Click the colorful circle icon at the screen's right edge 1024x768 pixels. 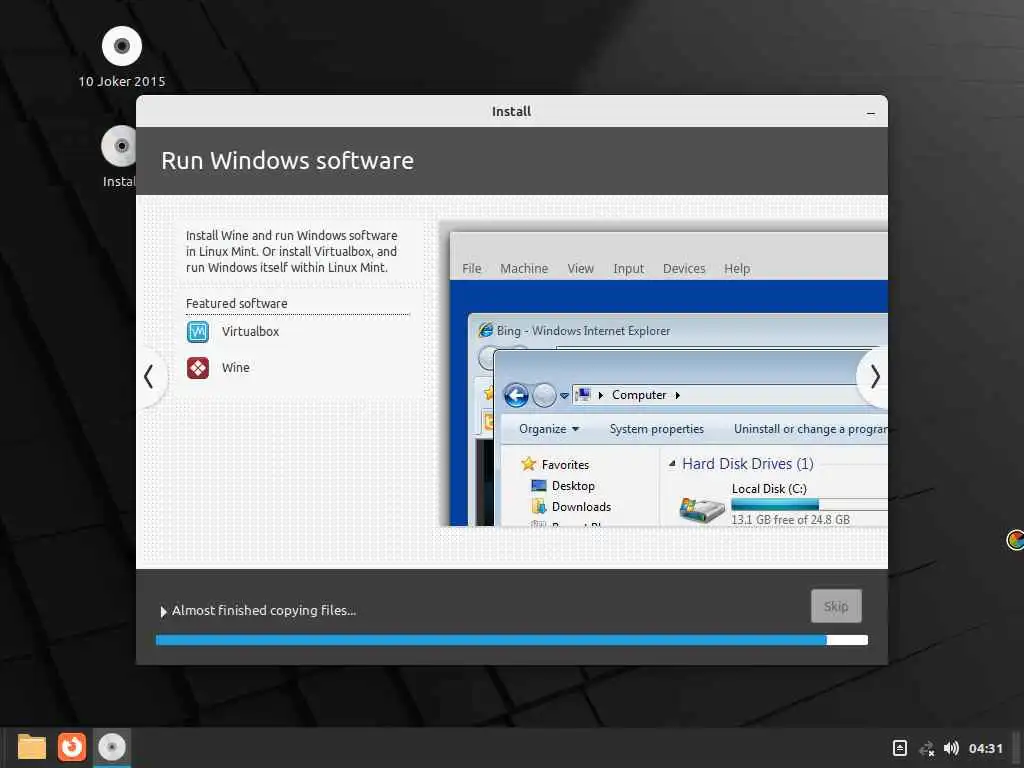[1016, 540]
